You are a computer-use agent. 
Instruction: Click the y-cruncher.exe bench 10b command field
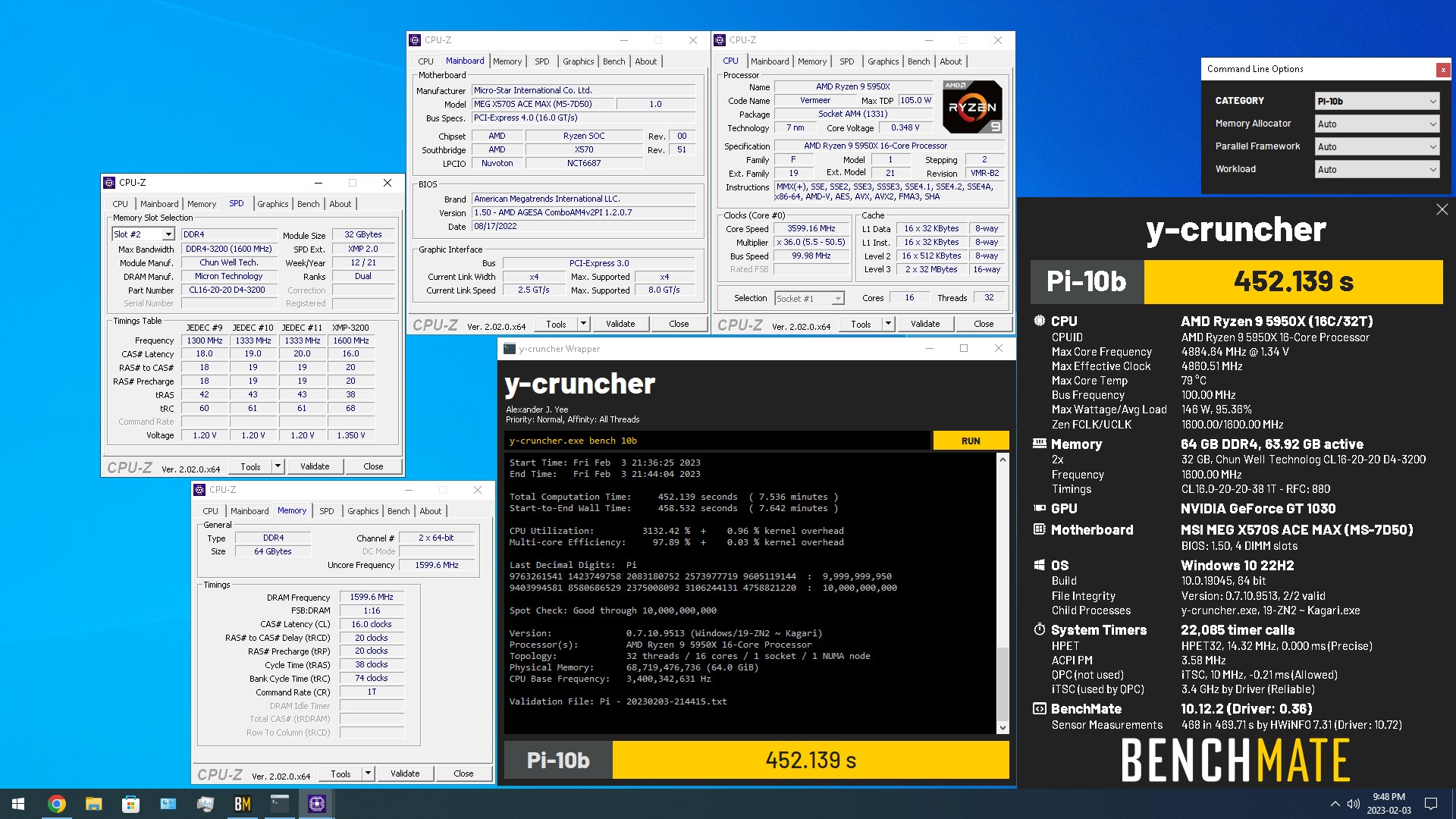coord(717,441)
